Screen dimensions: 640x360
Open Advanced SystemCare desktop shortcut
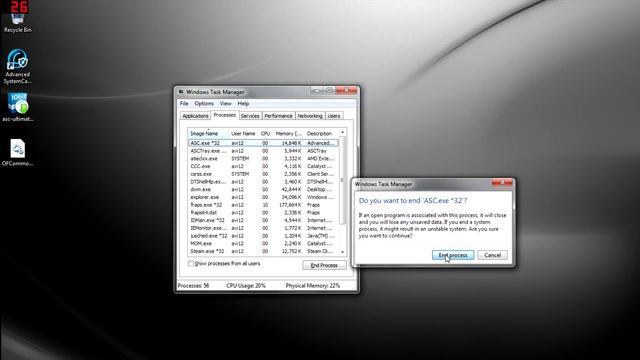[18, 67]
